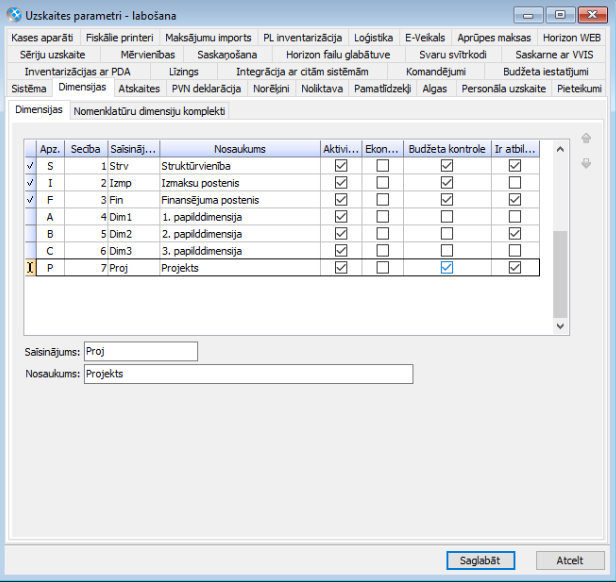Toggle Budžeta kontrole for Finansējuma postenis row

447,200
